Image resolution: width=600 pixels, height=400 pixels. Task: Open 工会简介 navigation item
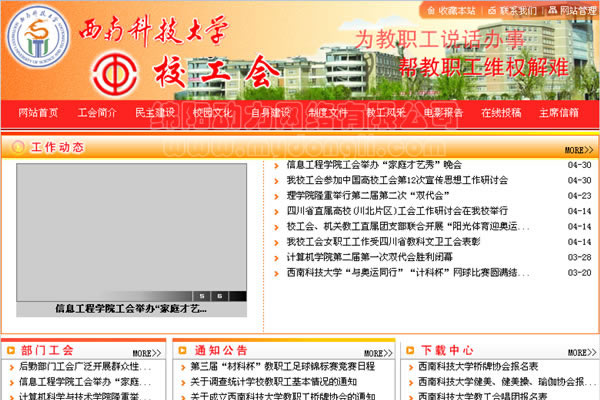click(x=97, y=113)
